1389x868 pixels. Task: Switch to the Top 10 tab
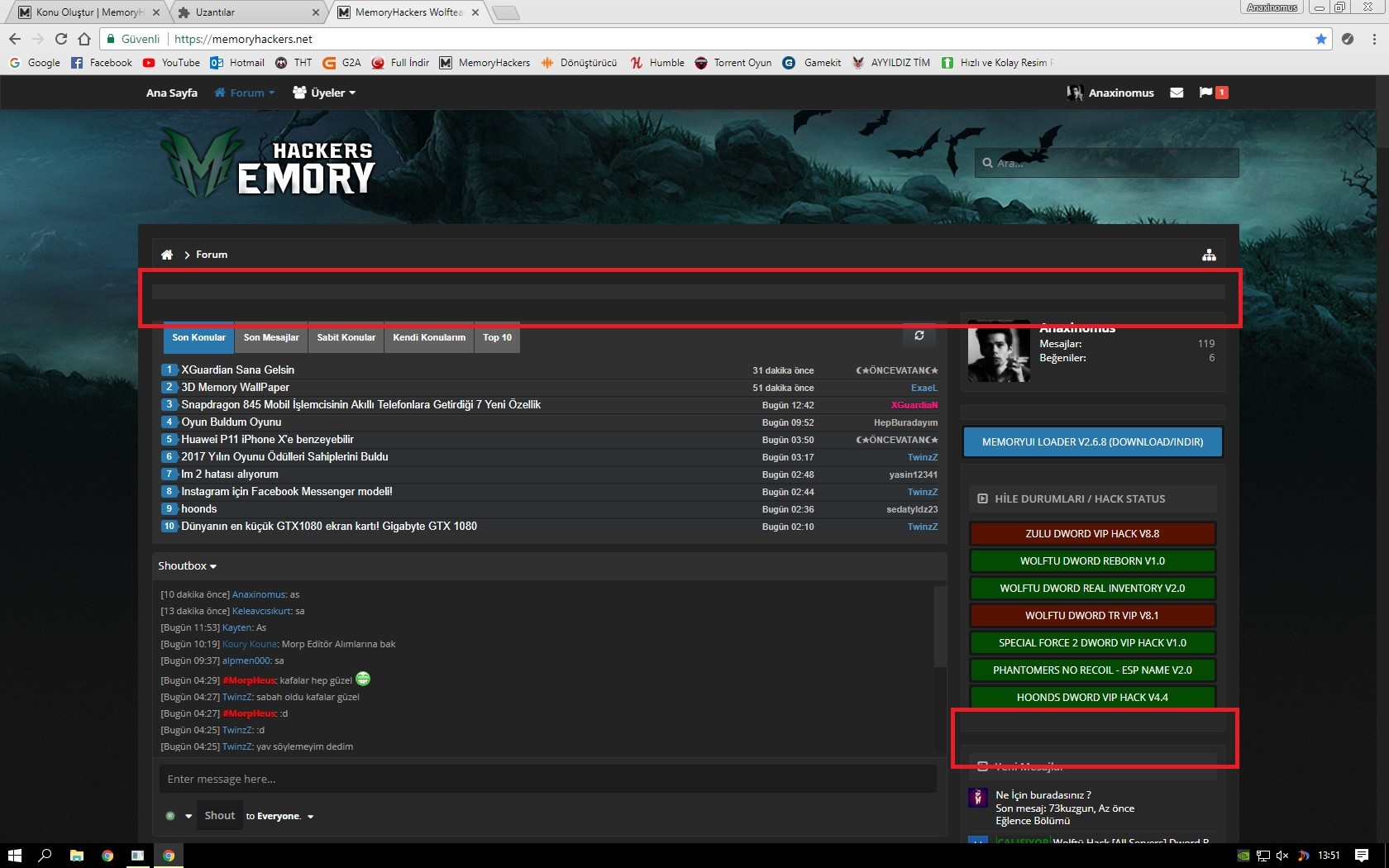[498, 337]
